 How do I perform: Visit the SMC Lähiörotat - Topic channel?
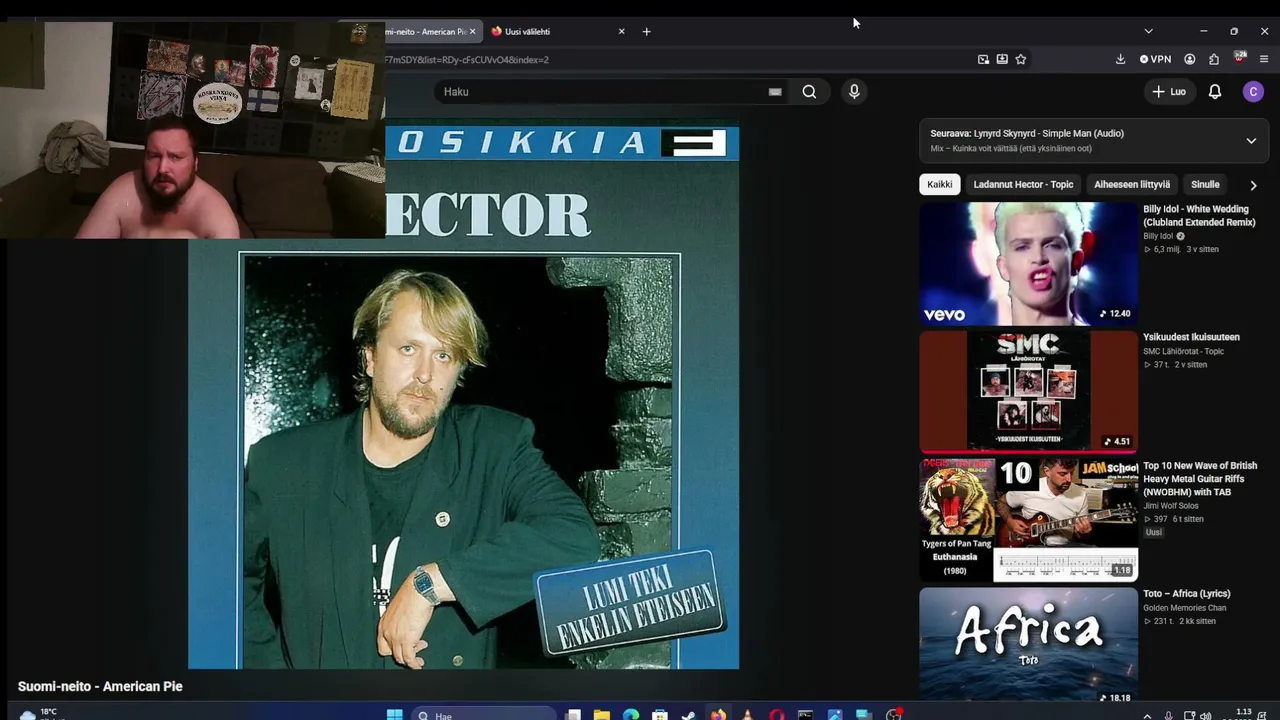tap(1183, 351)
